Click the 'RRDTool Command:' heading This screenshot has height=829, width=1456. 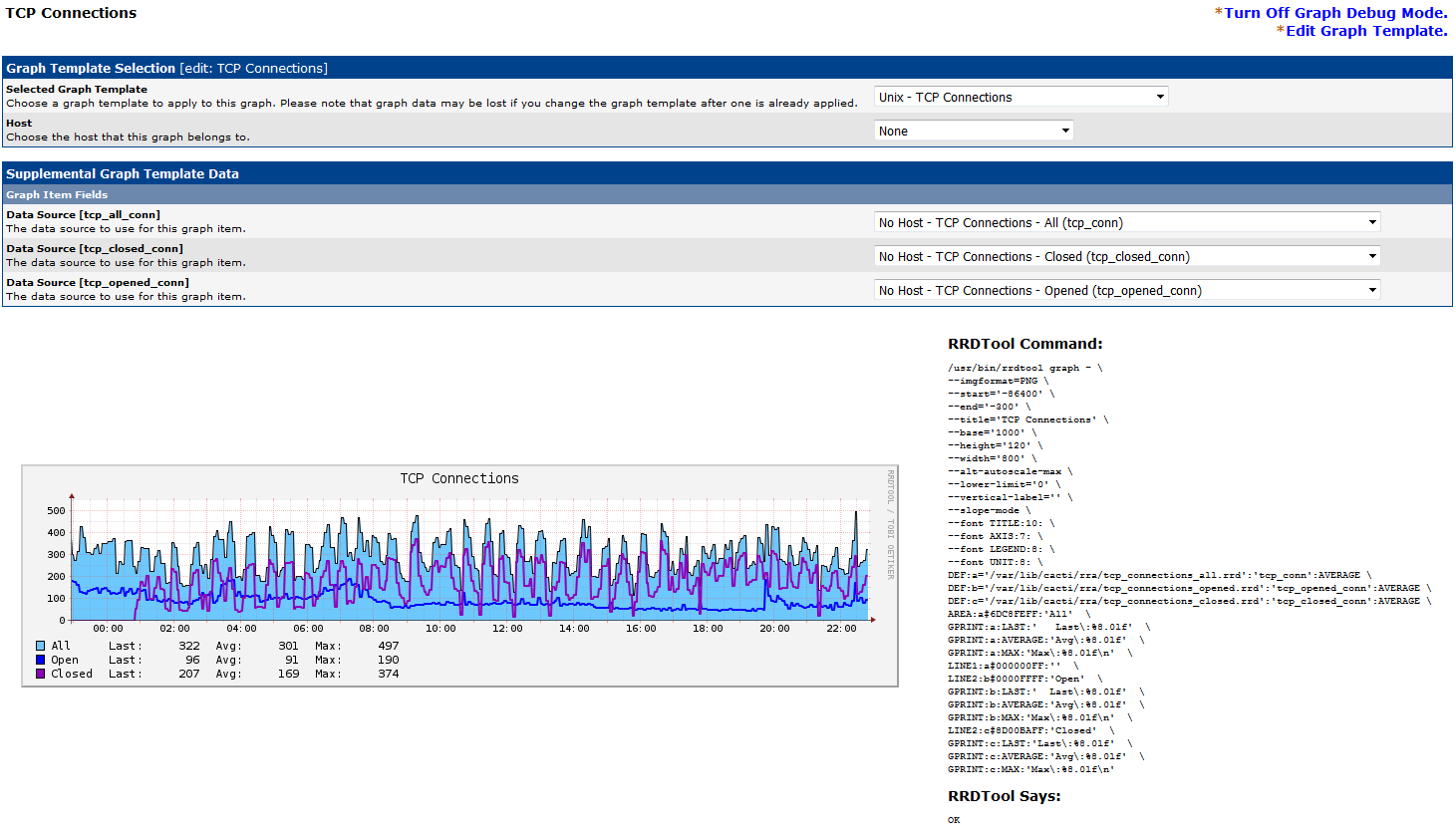pos(1025,344)
